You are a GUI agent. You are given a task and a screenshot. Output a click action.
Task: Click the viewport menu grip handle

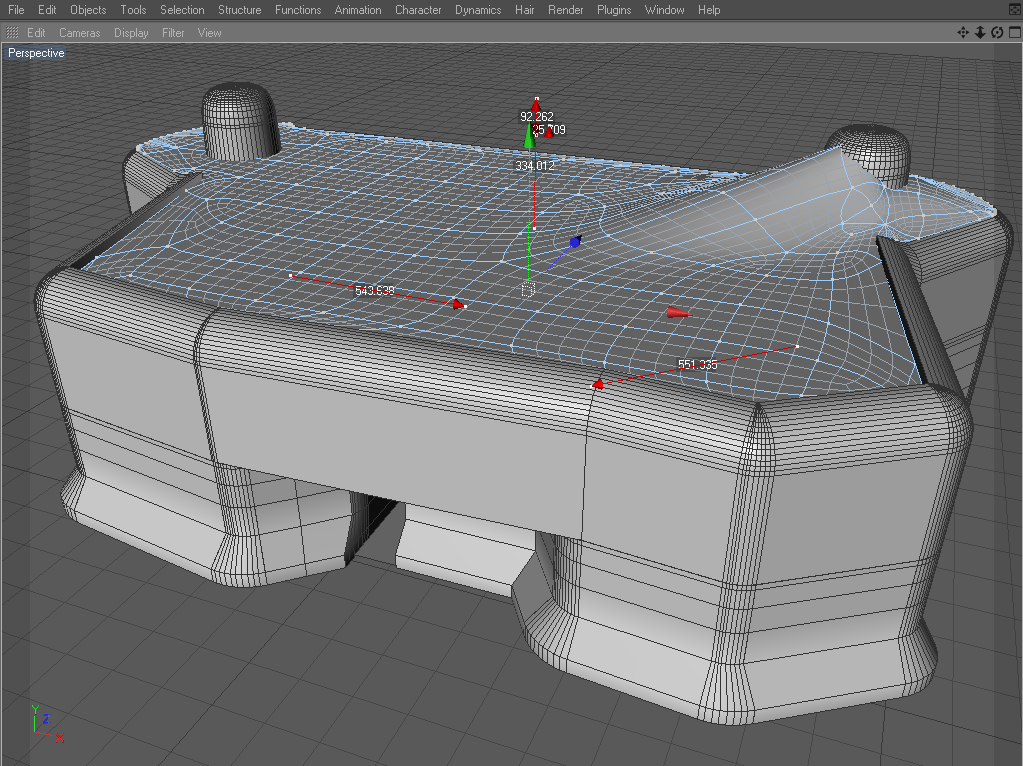(12, 33)
